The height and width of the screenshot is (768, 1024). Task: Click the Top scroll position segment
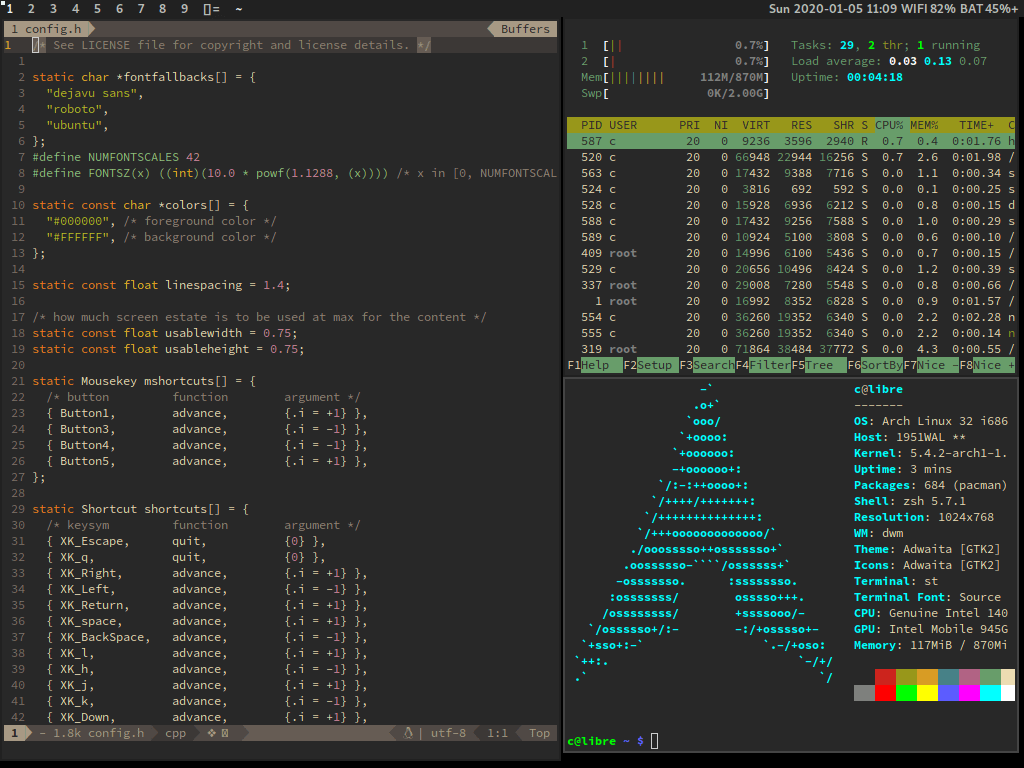click(x=539, y=733)
